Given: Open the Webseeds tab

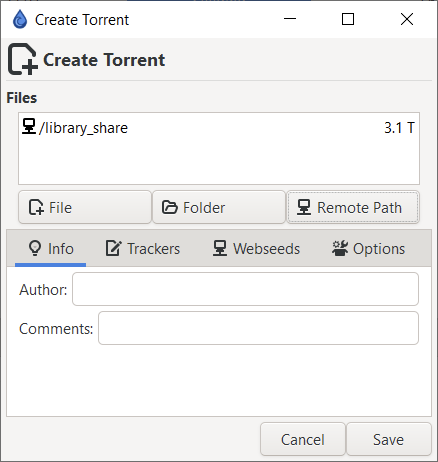Looking at the screenshot, I should [x=256, y=249].
